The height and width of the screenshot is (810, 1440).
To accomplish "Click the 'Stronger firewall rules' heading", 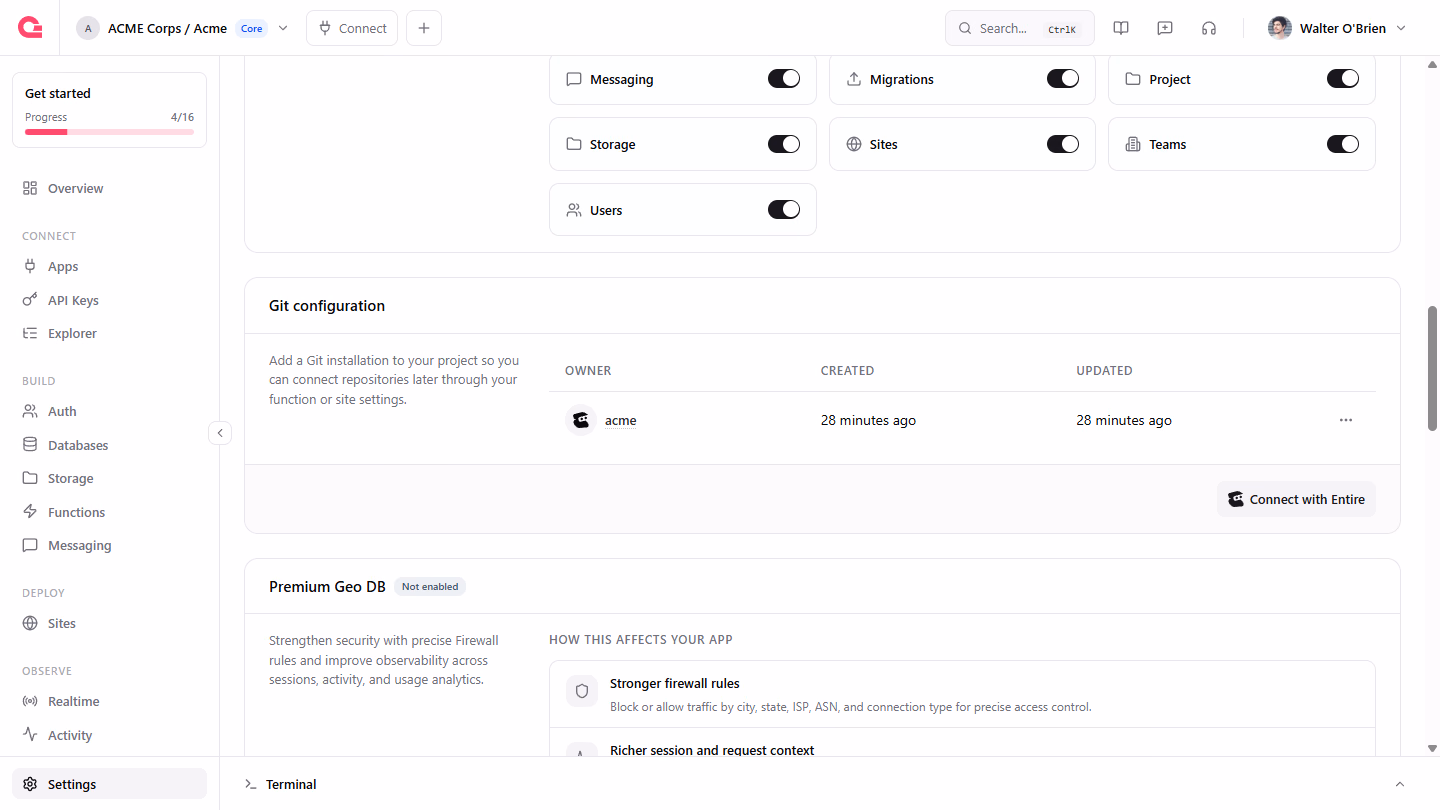I will (x=675, y=684).
